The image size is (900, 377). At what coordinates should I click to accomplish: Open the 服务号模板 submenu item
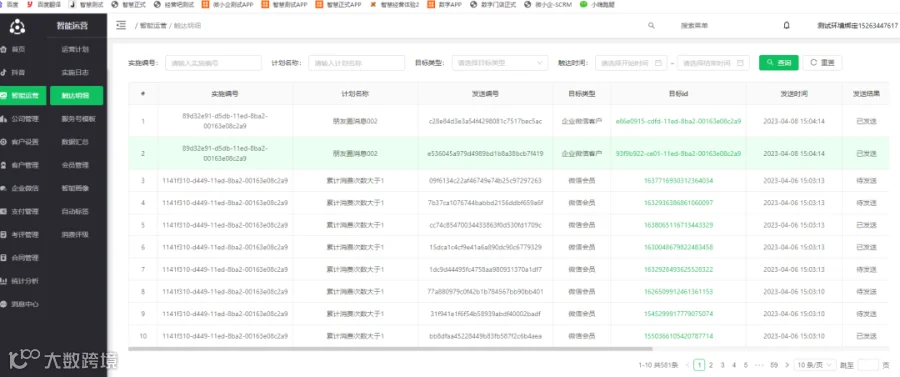pos(79,119)
